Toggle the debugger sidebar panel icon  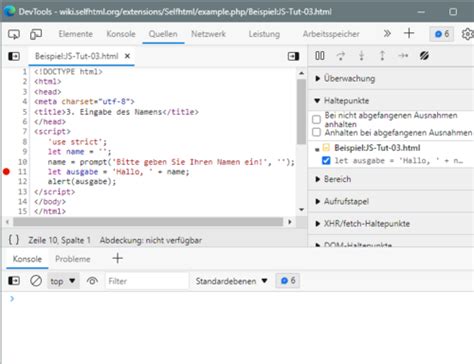[x=293, y=56]
